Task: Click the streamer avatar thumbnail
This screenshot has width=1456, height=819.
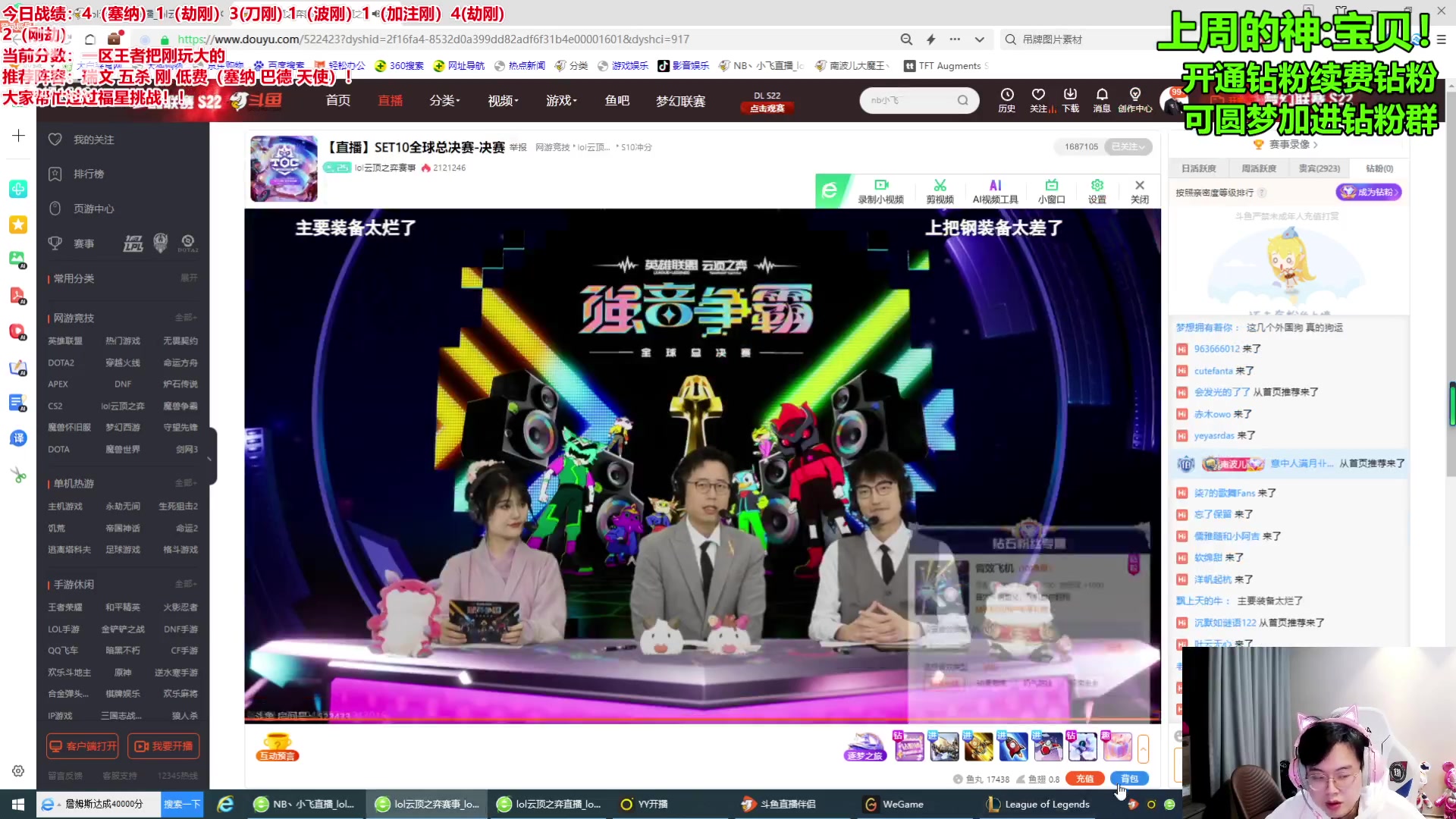Action: click(x=284, y=168)
